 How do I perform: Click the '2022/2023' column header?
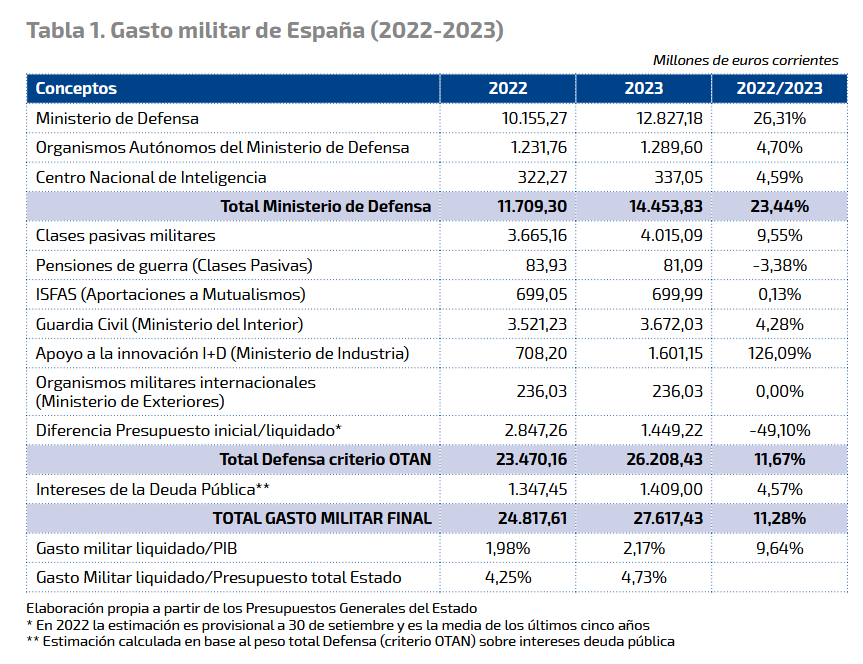[776, 89]
